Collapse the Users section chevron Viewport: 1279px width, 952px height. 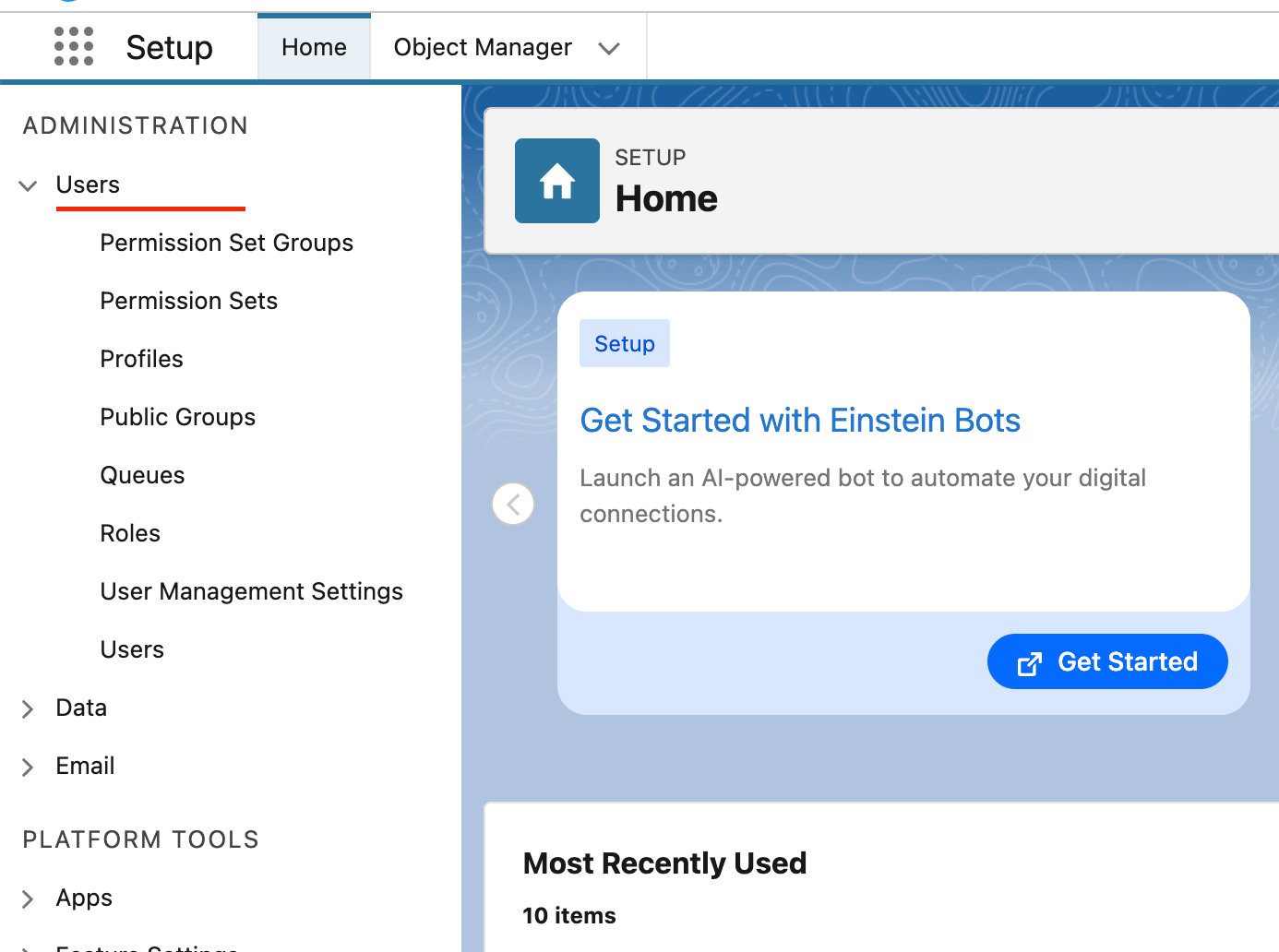[28, 185]
